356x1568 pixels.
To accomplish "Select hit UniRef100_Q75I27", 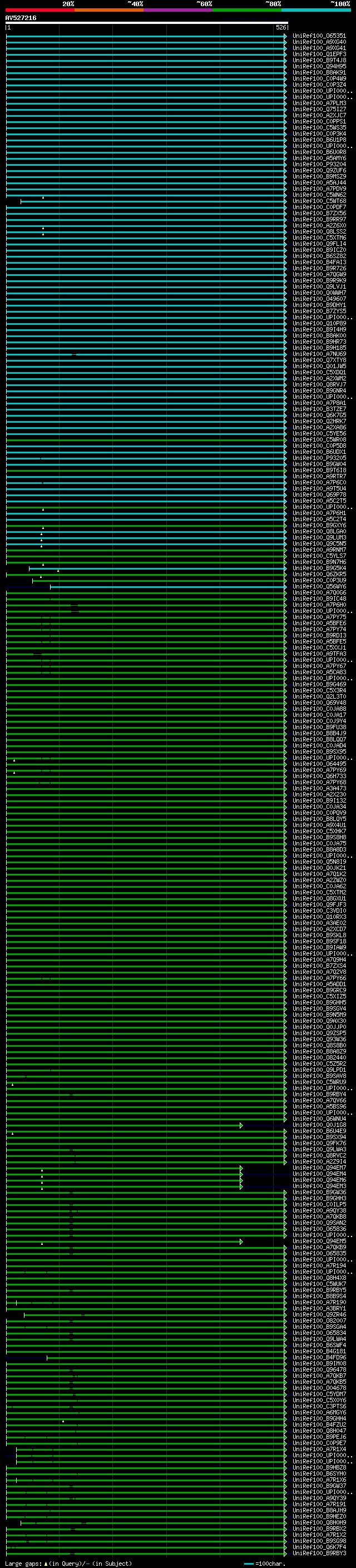I will 319,110.
